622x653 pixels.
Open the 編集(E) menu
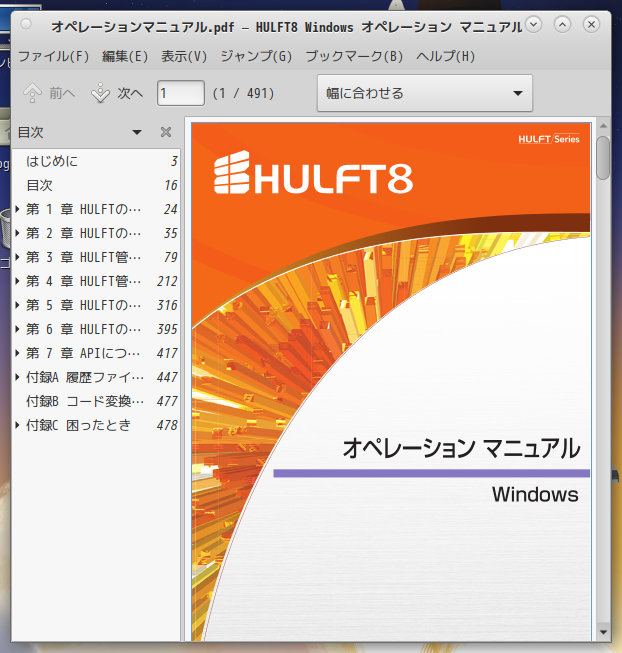point(125,56)
